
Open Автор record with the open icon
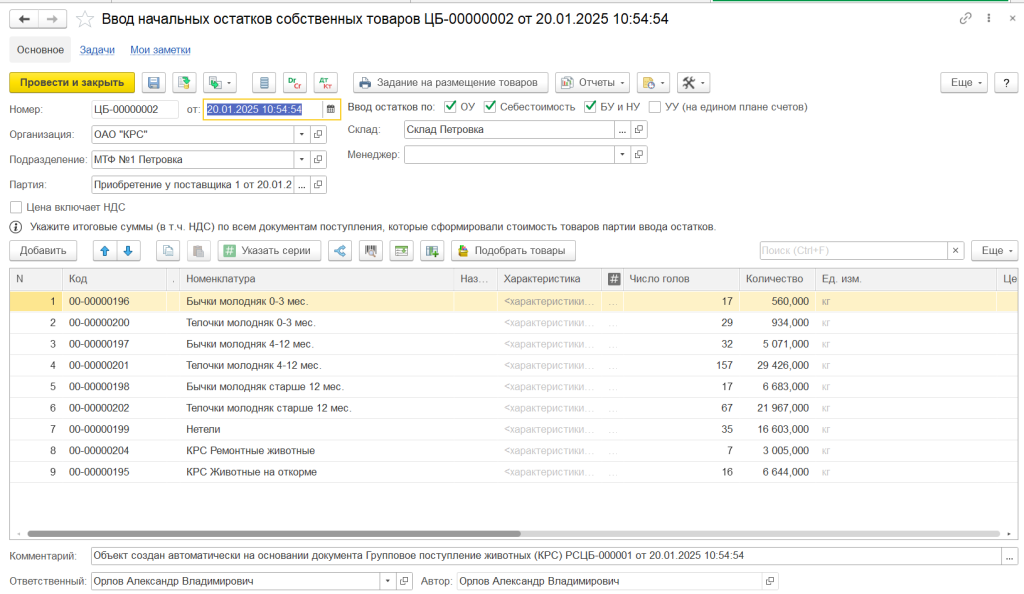(770, 581)
